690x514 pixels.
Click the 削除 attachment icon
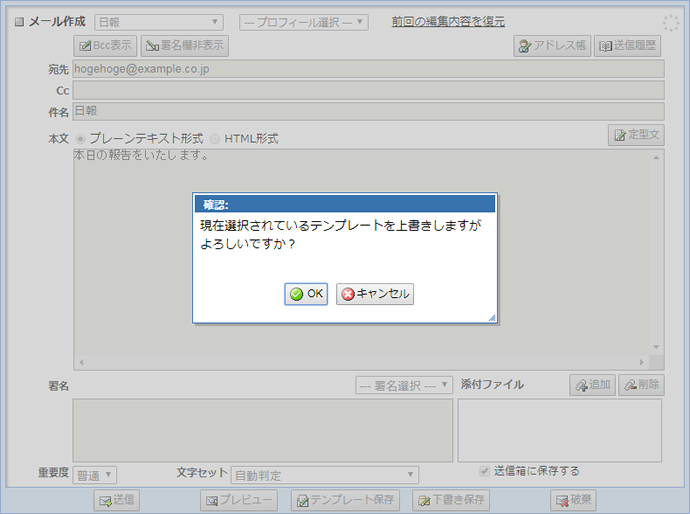630,386
